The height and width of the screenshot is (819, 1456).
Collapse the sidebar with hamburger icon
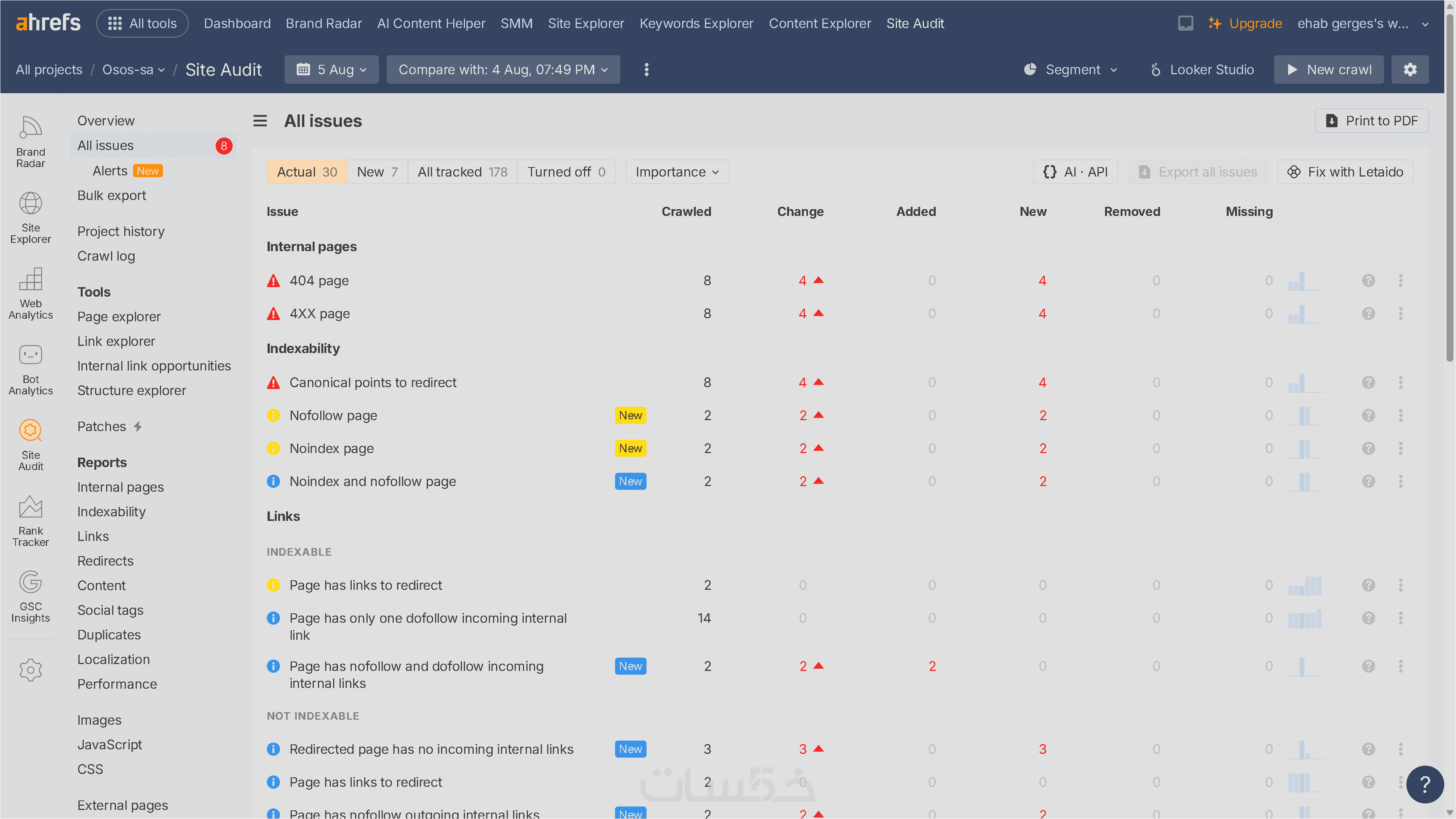tap(260, 121)
